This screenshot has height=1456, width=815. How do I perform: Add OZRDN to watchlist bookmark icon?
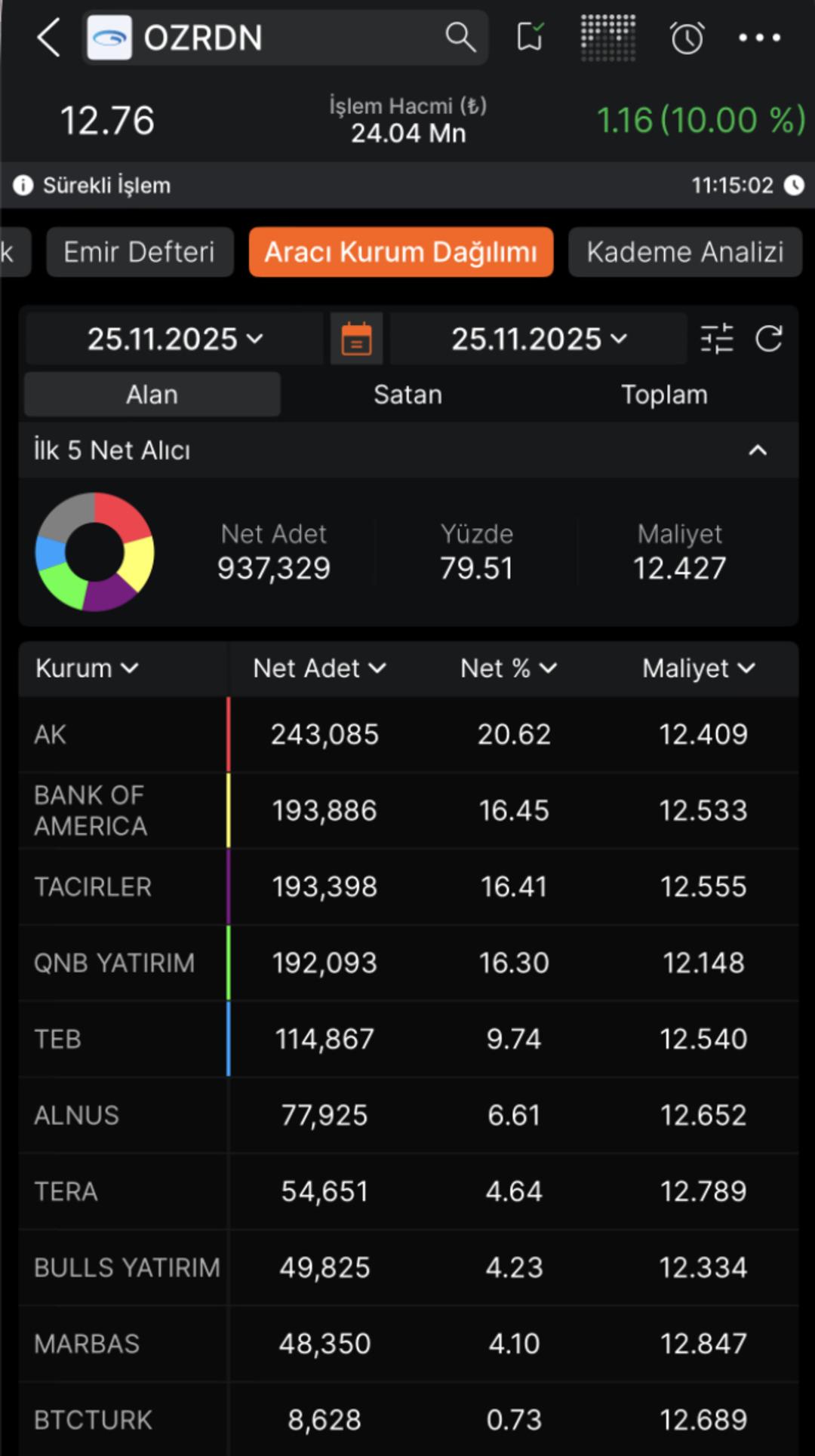[530, 37]
